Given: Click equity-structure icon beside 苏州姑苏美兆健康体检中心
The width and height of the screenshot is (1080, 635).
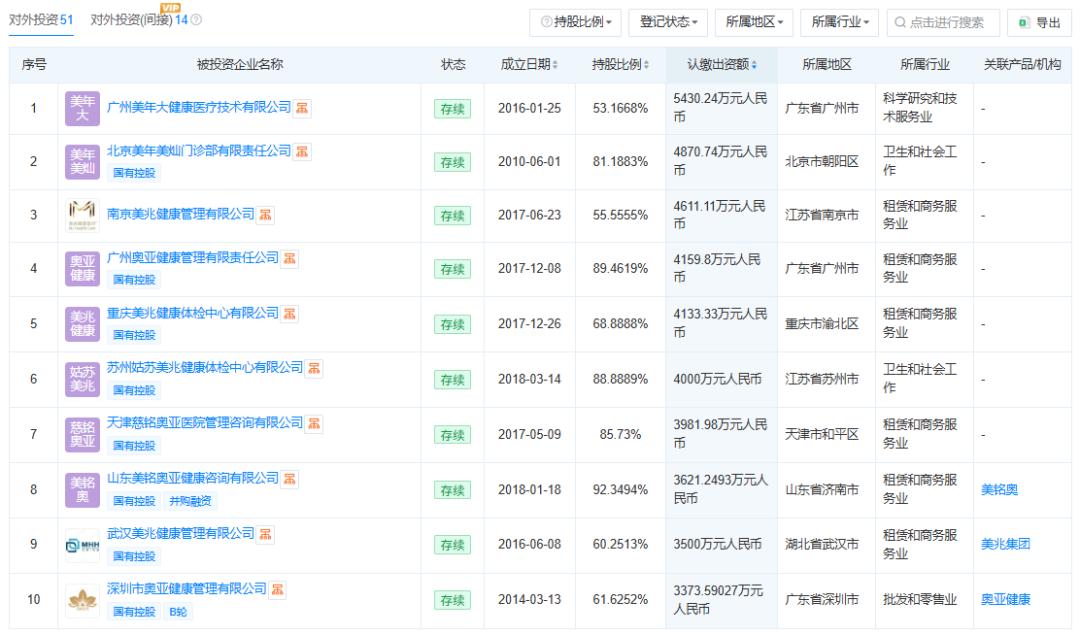Looking at the screenshot, I should click(x=314, y=368).
